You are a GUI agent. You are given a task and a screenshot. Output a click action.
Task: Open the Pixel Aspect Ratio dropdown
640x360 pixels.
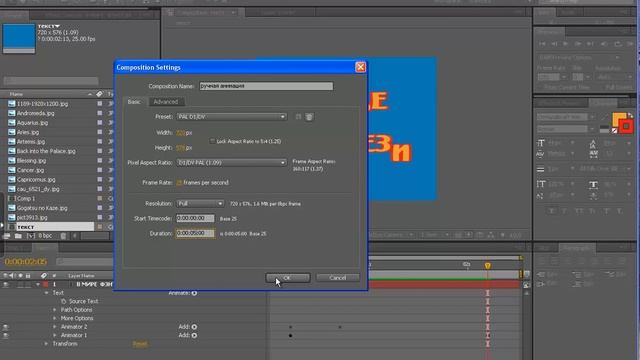(231, 162)
